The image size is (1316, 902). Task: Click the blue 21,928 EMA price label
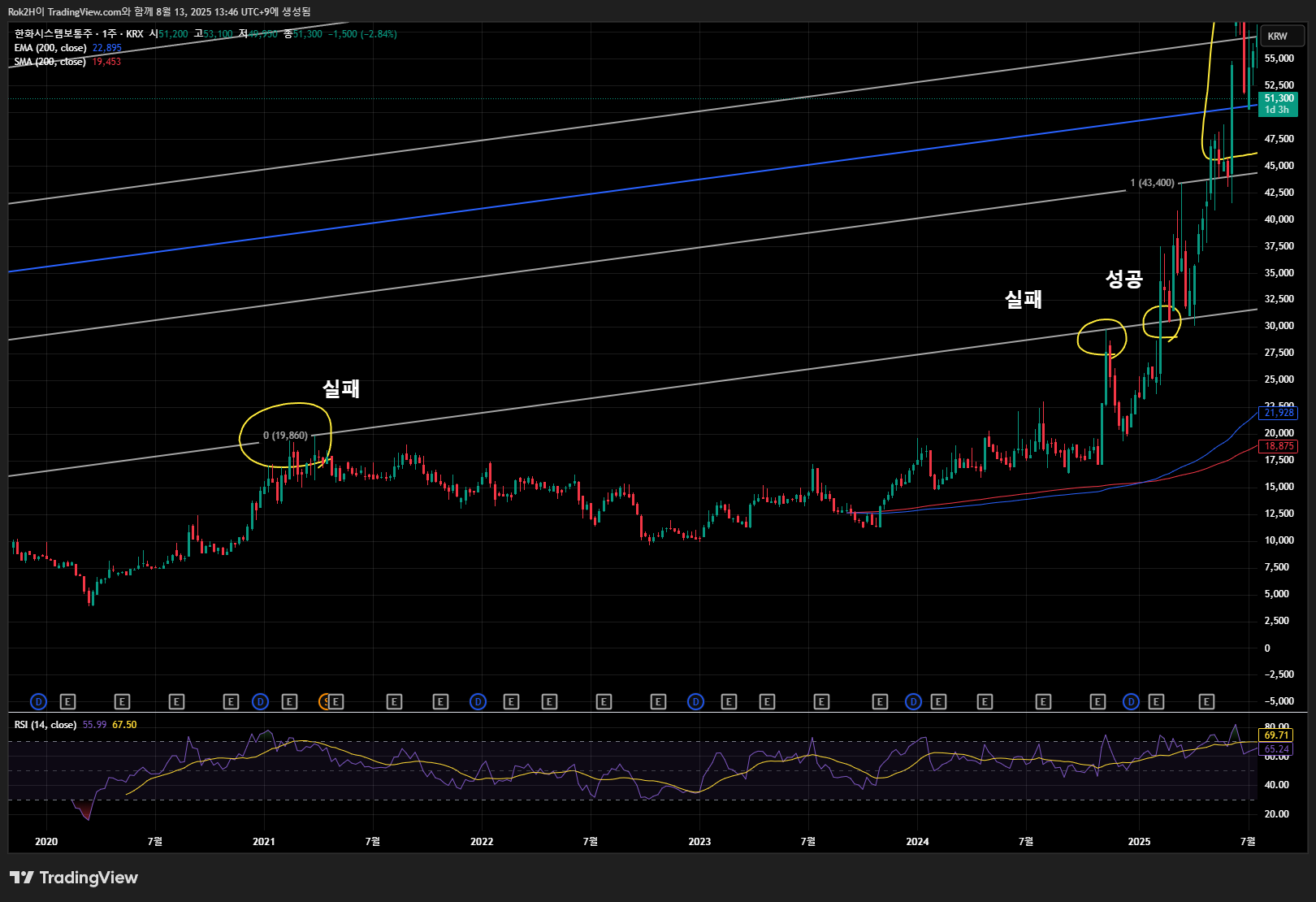[x=1279, y=413]
